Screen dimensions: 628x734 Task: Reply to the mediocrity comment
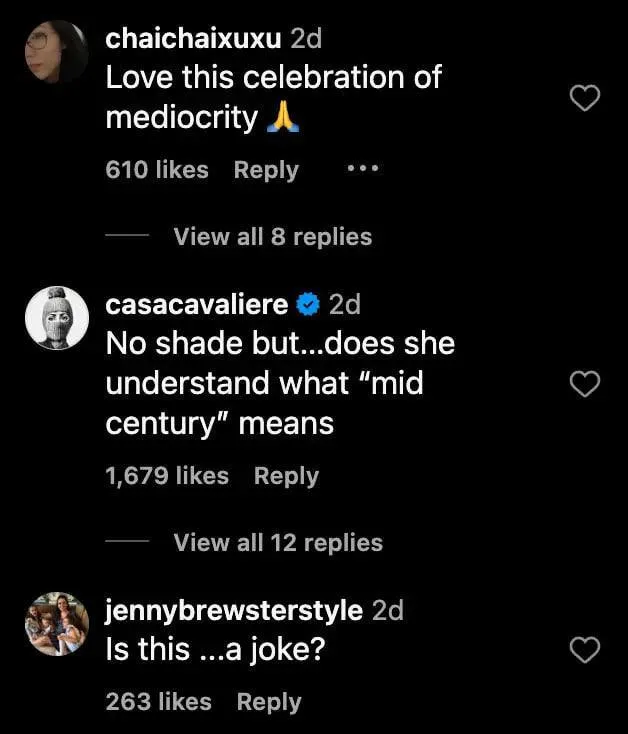(x=266, y=170)
